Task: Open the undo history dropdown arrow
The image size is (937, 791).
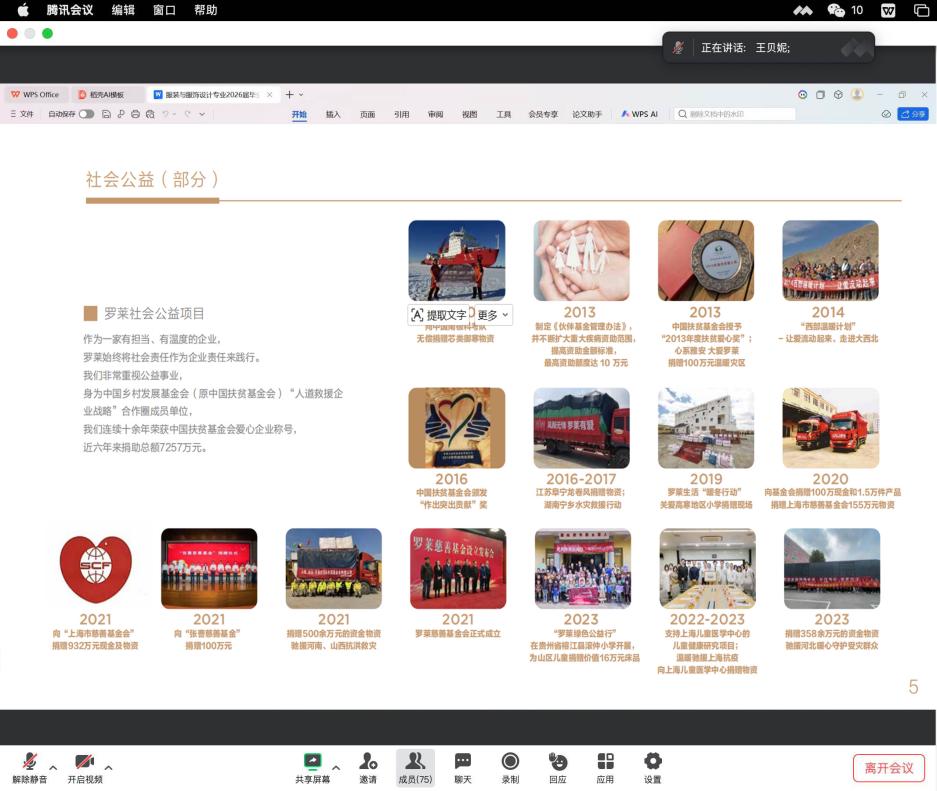Action: point(174,114)
